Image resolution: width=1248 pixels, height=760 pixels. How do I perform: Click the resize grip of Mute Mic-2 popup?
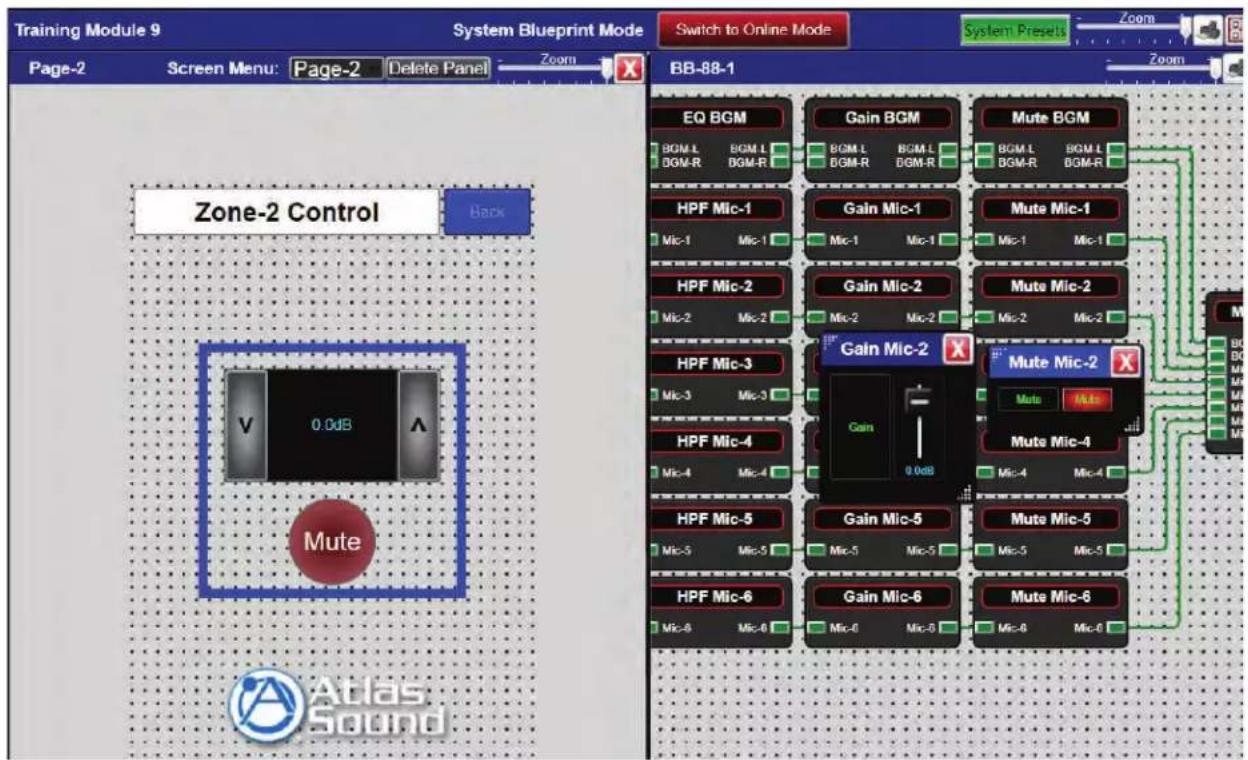1132,426
